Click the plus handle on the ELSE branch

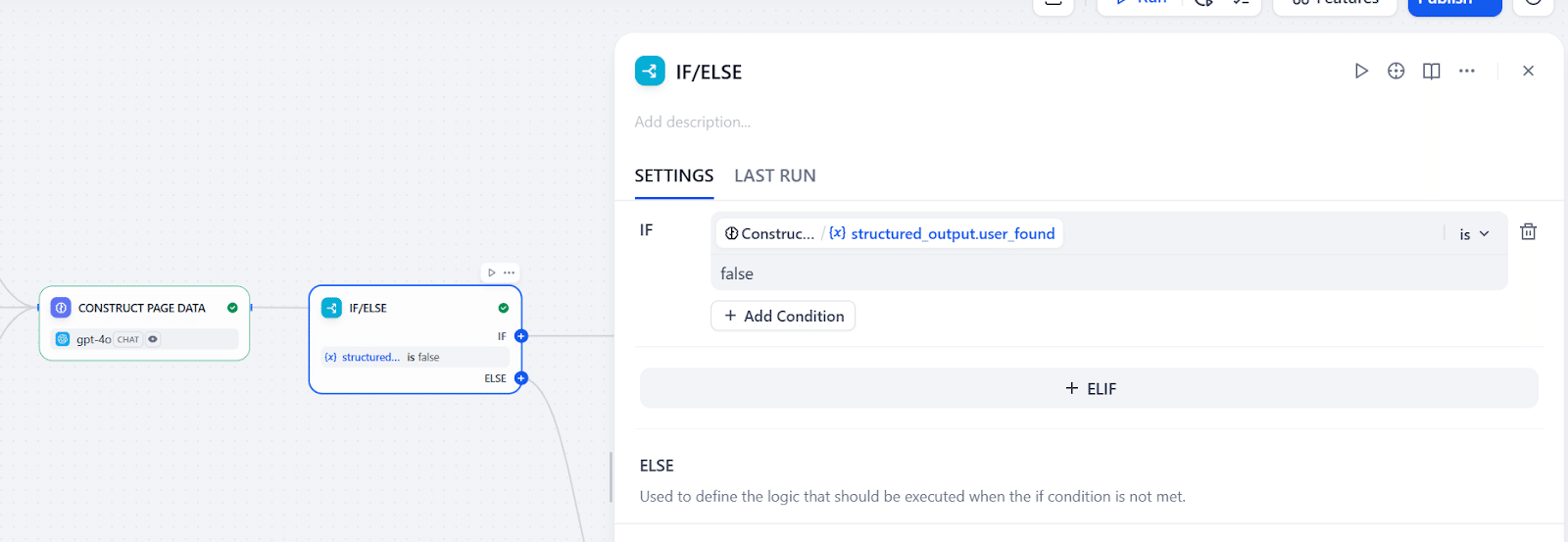coord(521,378)
